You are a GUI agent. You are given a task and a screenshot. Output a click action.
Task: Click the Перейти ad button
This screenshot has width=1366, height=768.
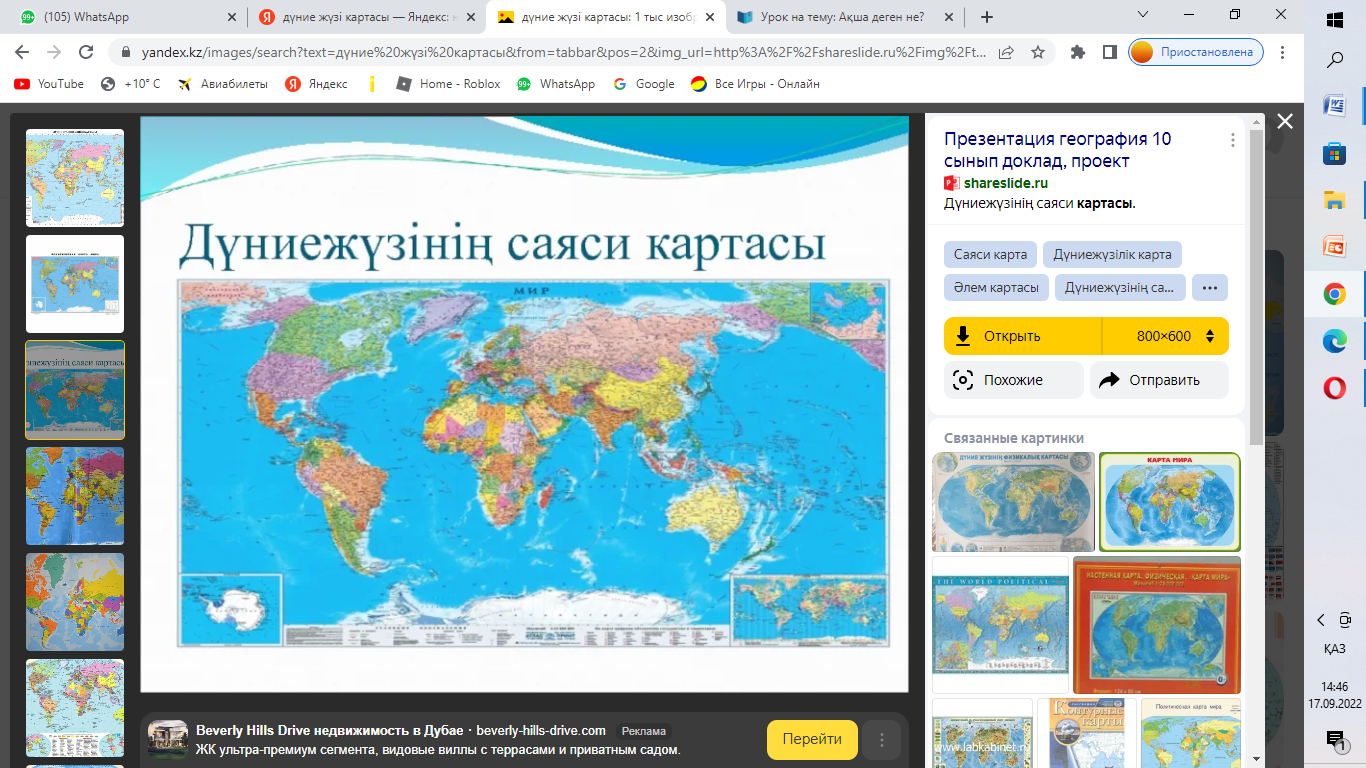tap(812, 740)
